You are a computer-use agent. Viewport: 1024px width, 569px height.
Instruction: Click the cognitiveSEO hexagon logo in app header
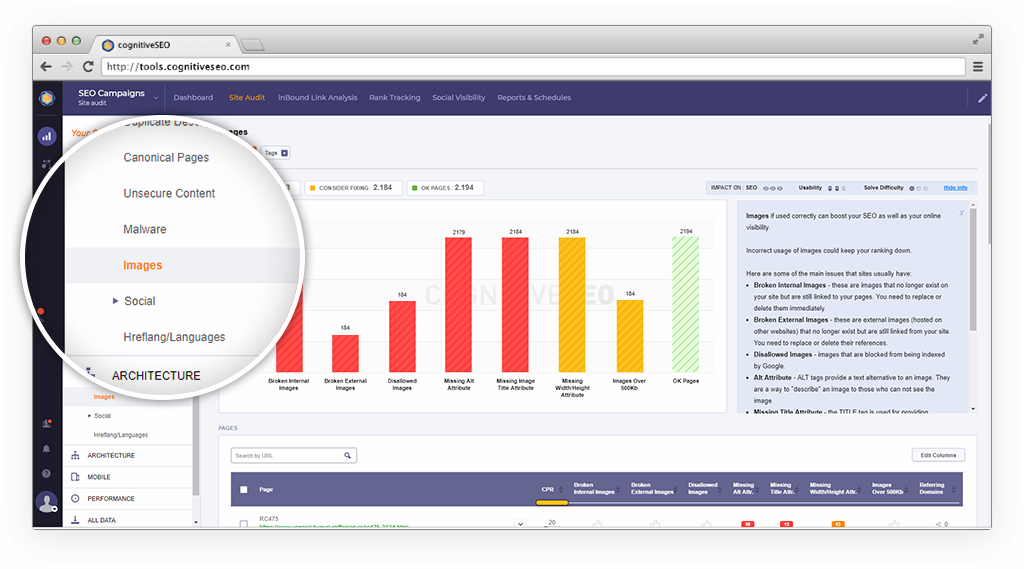tap(46, 98)
